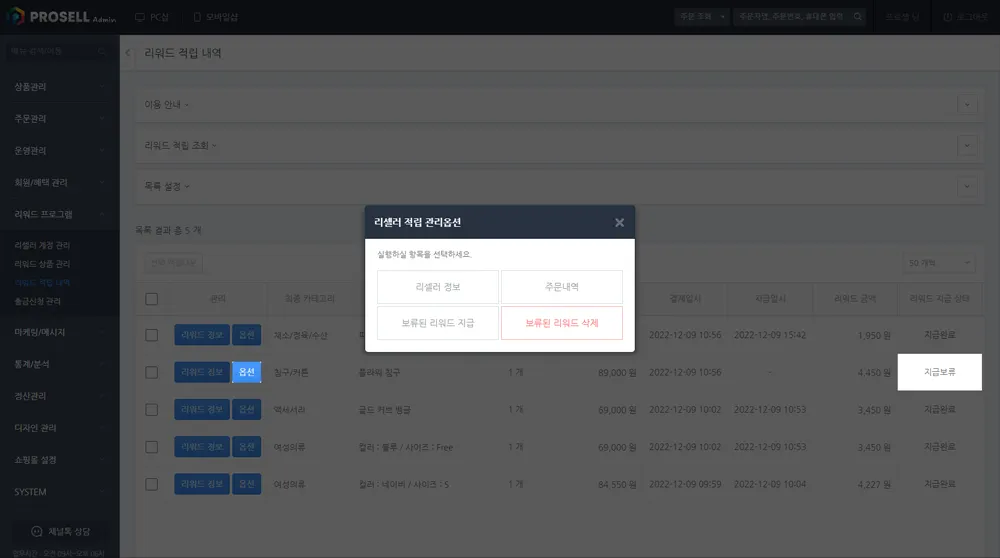Click 리워드 정보 in 침구/커튼 row
Viewport: 1000px width, 558px height.
point(202,372)
